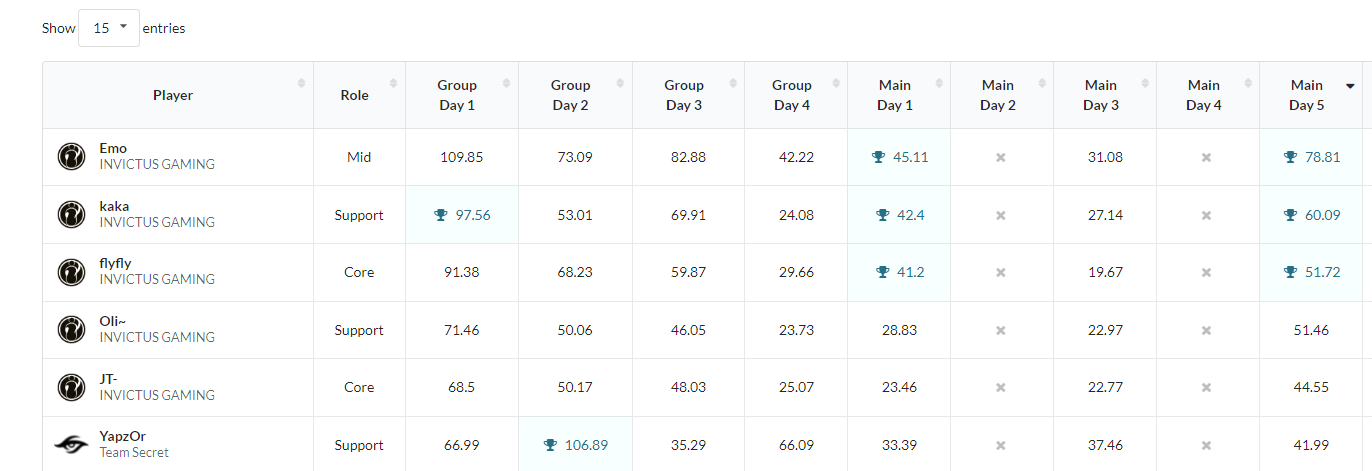This screenshot has width=1372, height=471.
Task: Sort table by Role column
Action: pos(354,95)
